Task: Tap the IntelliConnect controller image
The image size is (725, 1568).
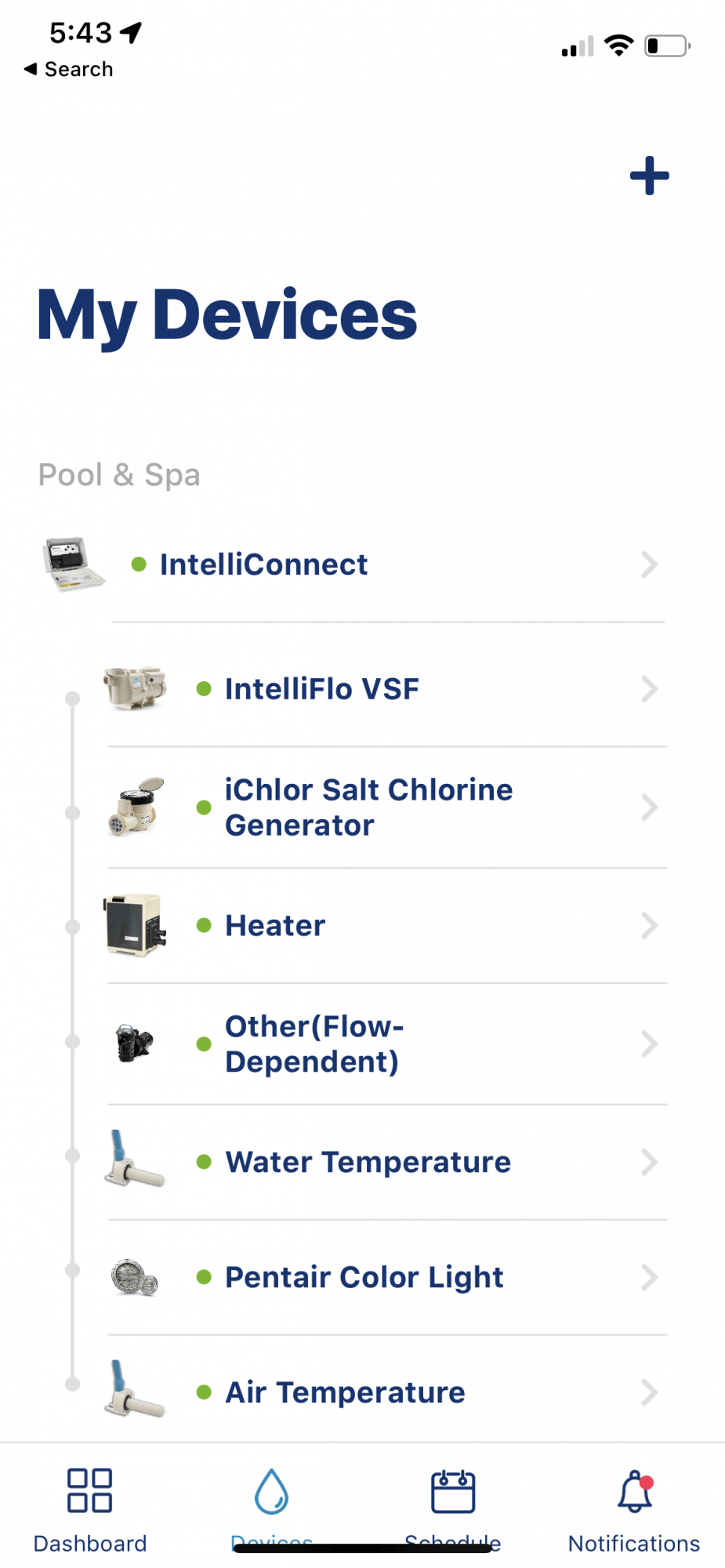Action: [73, 564]
